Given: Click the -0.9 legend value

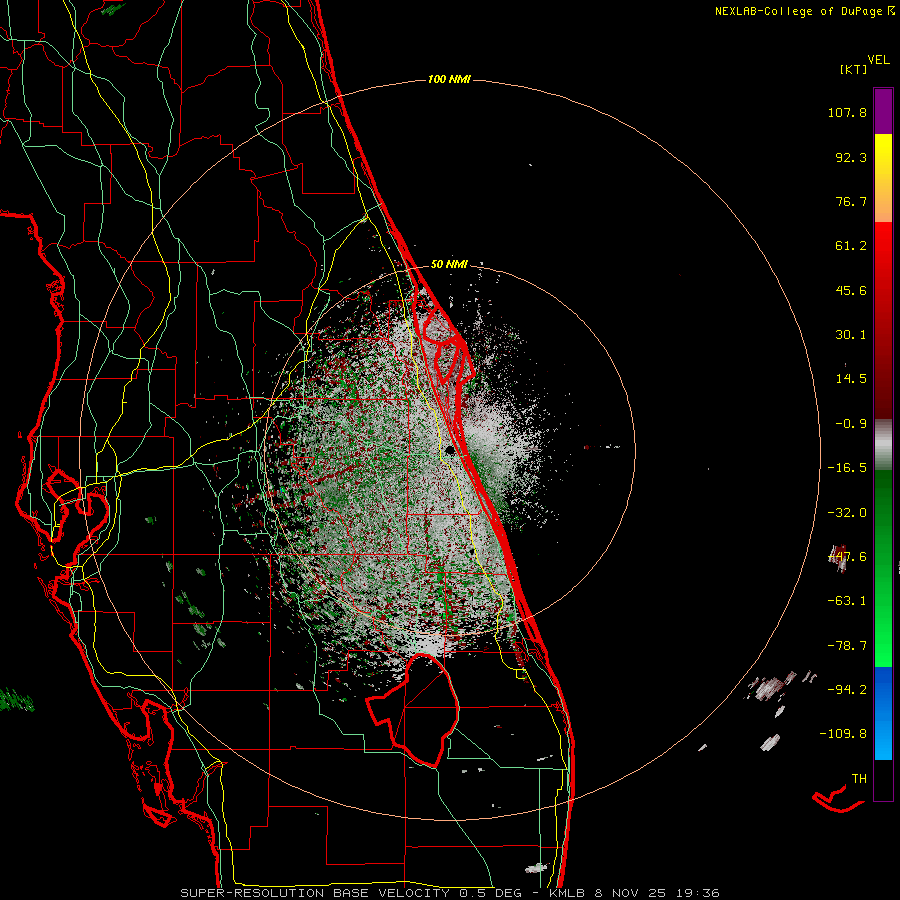Looking at the screenshot, I should tap(851, 424).
